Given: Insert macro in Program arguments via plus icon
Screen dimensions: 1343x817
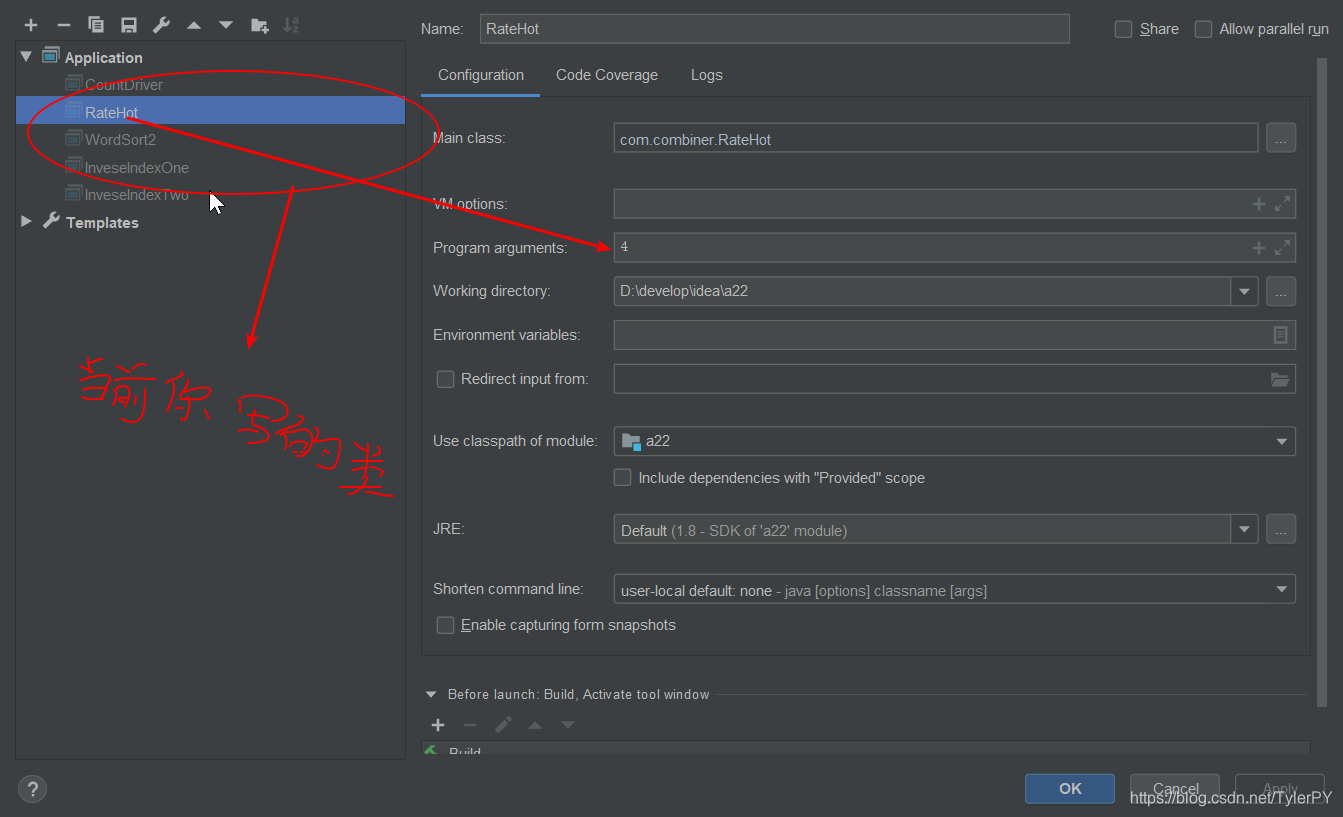Looking at the screenshot, I should pos(1259,247).
